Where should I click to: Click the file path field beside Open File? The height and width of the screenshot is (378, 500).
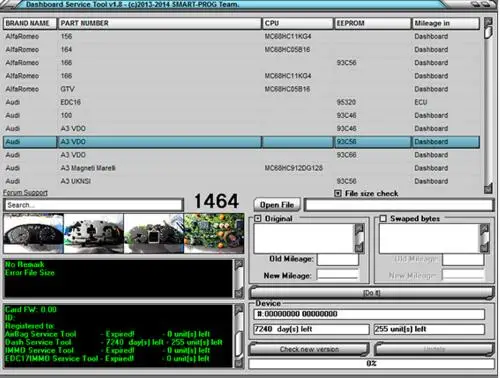click(399, 205)
